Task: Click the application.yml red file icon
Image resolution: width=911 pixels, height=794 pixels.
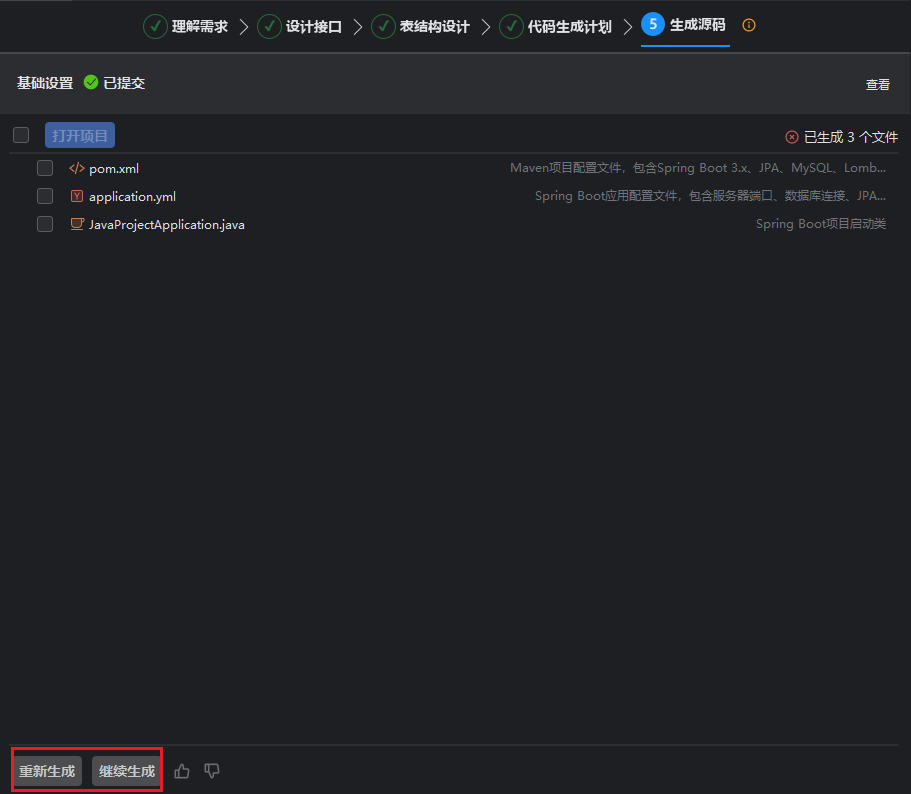Action: (x=77, y=196)
